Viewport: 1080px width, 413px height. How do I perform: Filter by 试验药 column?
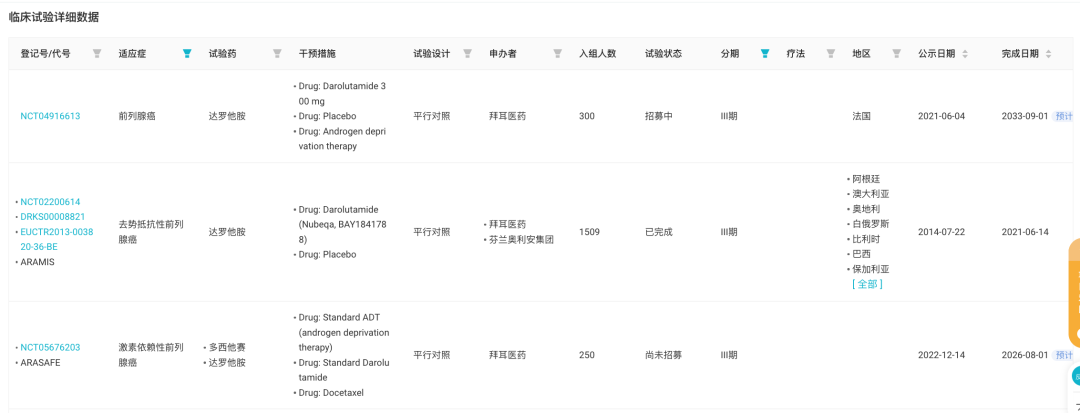(x=277, y=54)
